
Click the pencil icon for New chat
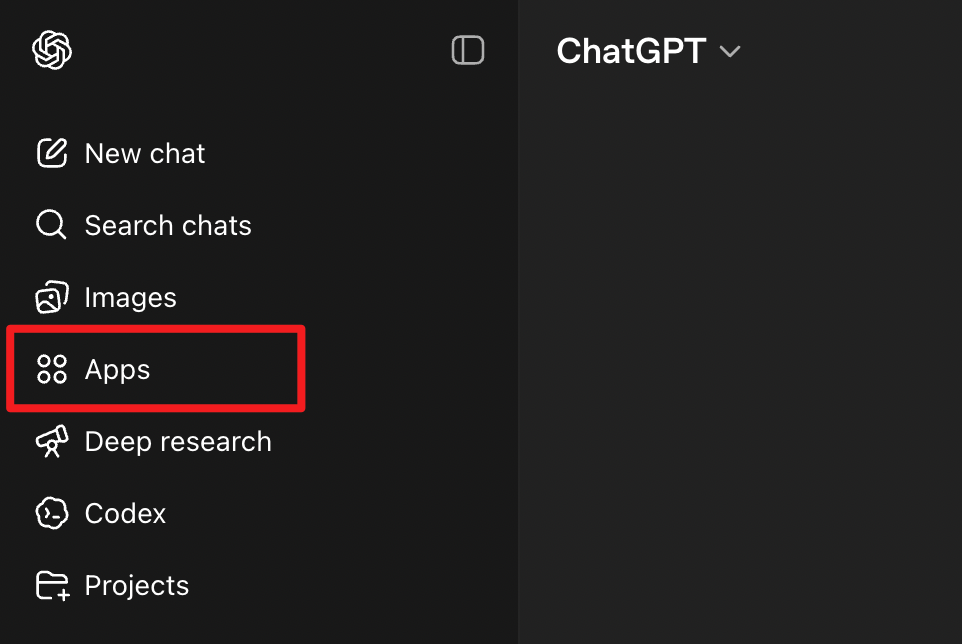click(52, 153)
